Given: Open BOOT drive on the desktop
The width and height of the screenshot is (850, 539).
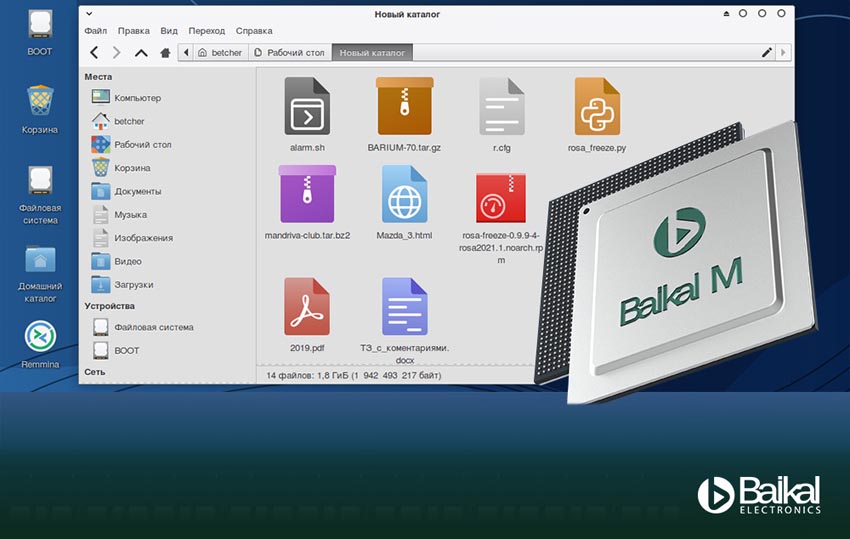Looking at the screenshot, I should tap(40, 33).
